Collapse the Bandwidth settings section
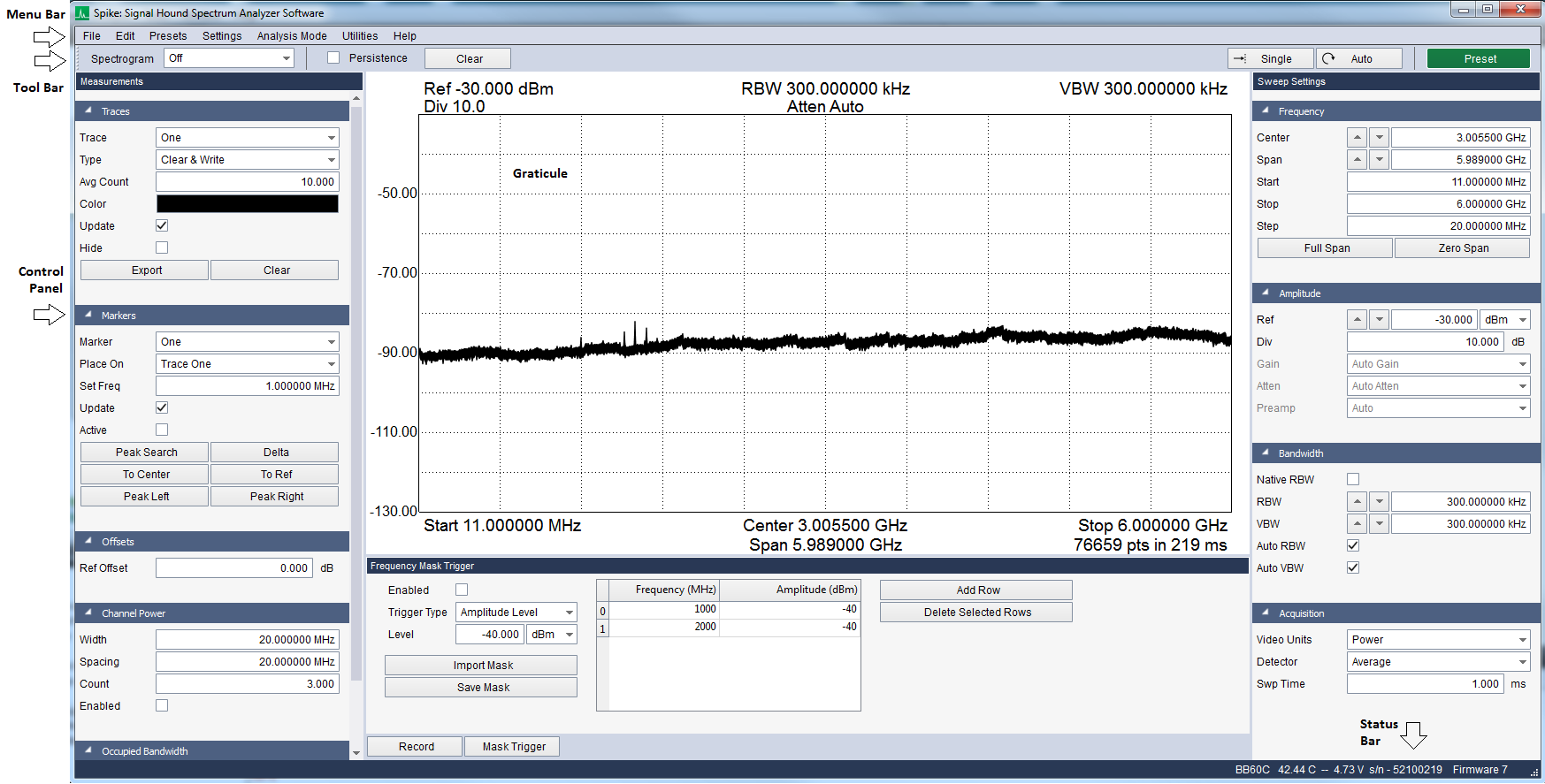The height and width of the screenshot is (784, 1545). pyautogui.click(x=1266, y=453)
